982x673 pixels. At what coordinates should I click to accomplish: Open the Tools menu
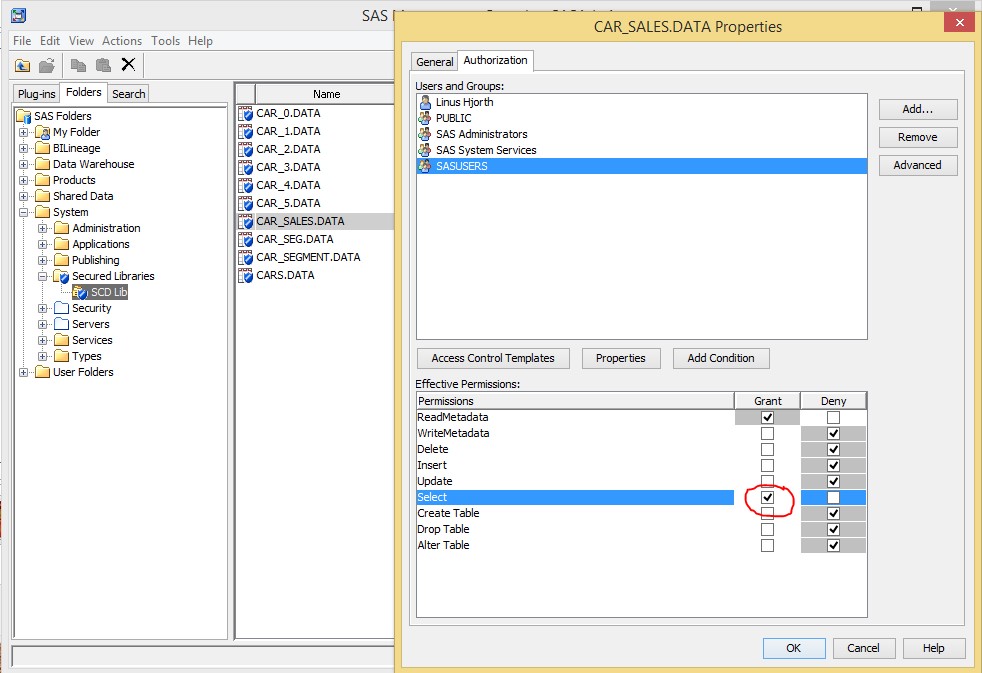point(165,41)
